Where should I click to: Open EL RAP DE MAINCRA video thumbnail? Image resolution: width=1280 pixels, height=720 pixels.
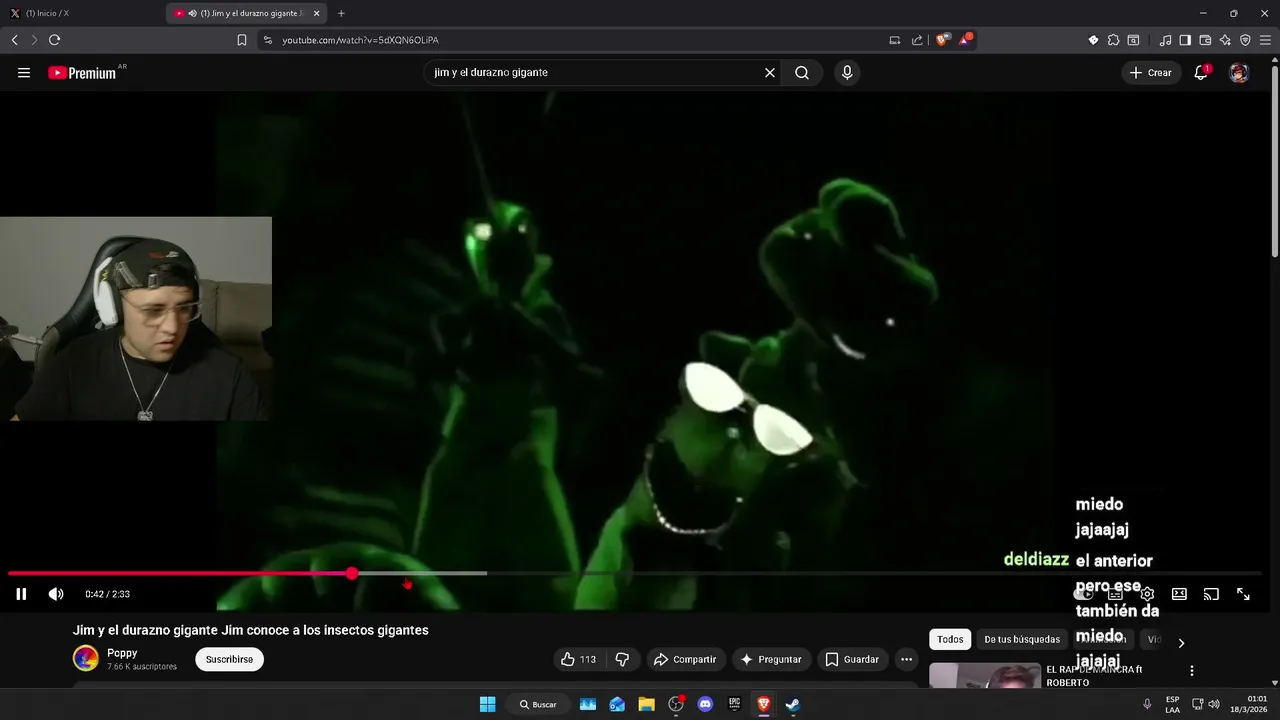(x=985, y=676)
